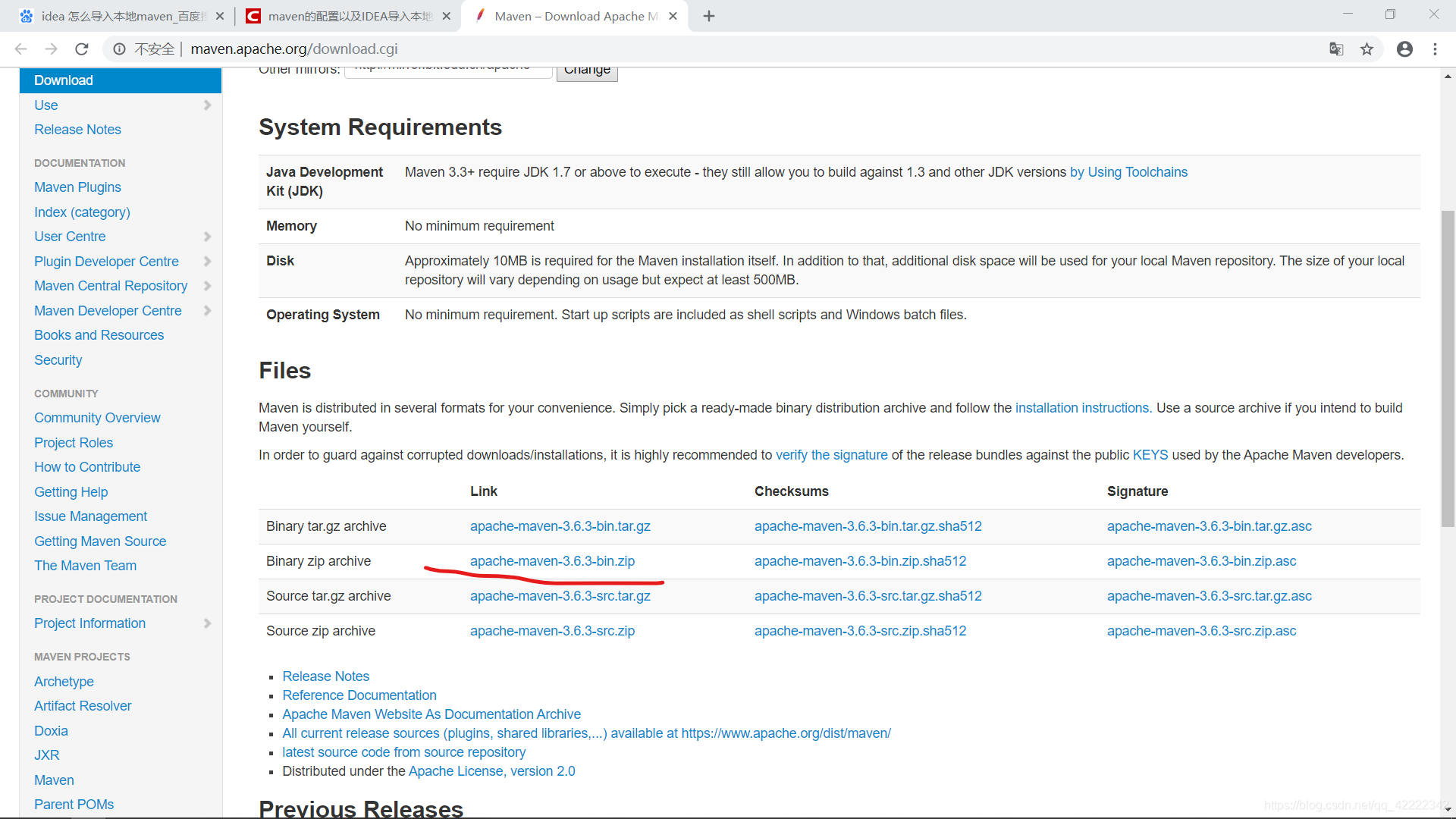The image size is (1456, 819).
Task: Expand Project Information arrow
Action: point(208,623)
